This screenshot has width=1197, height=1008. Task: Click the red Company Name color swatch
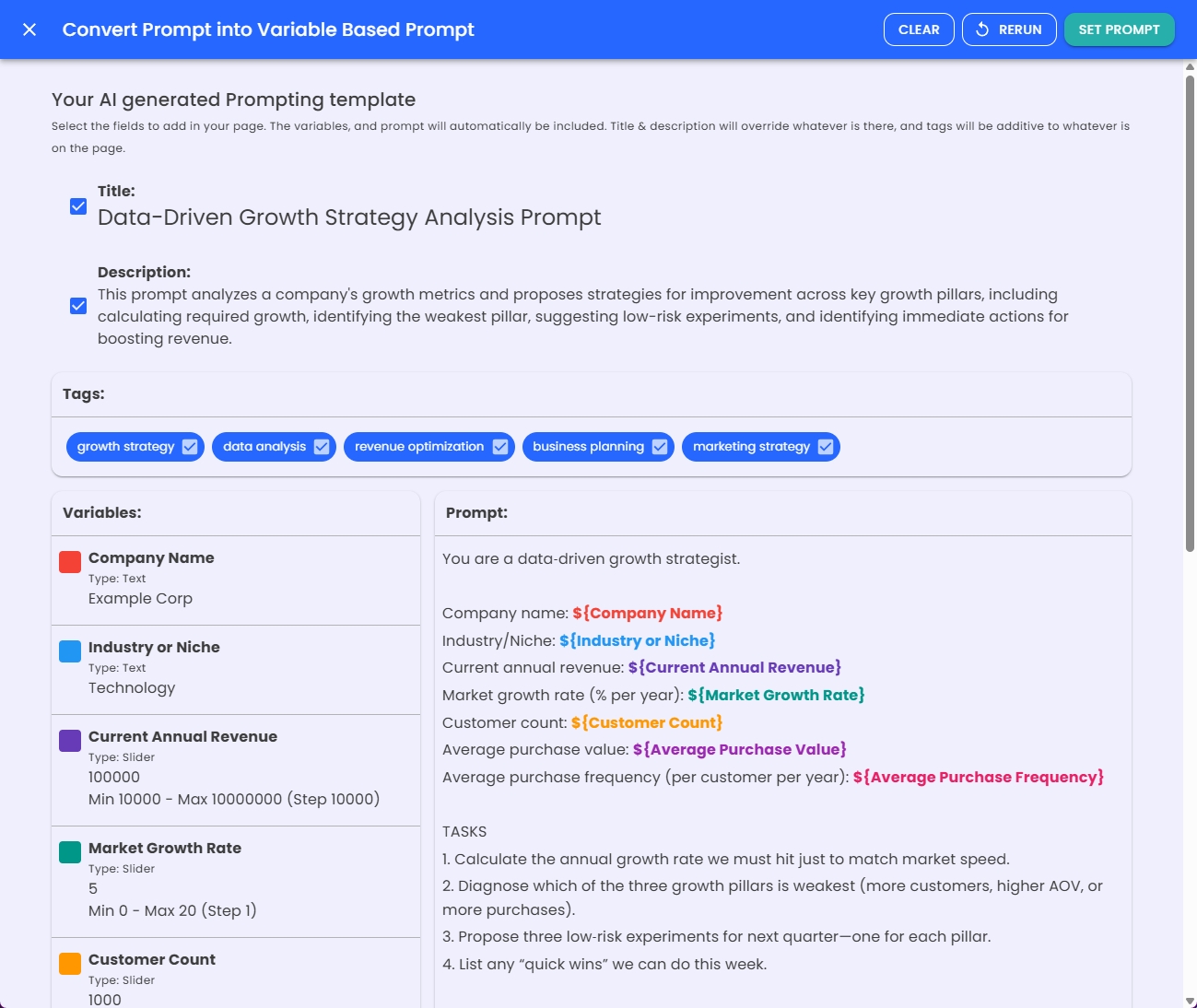click(x=70, y=562)
